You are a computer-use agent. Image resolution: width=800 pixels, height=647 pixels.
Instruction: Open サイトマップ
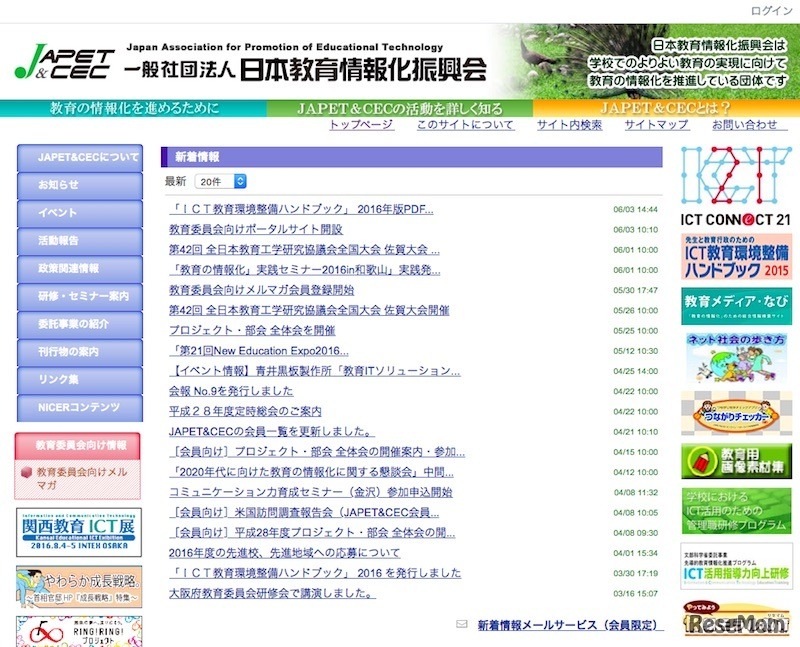657,125
